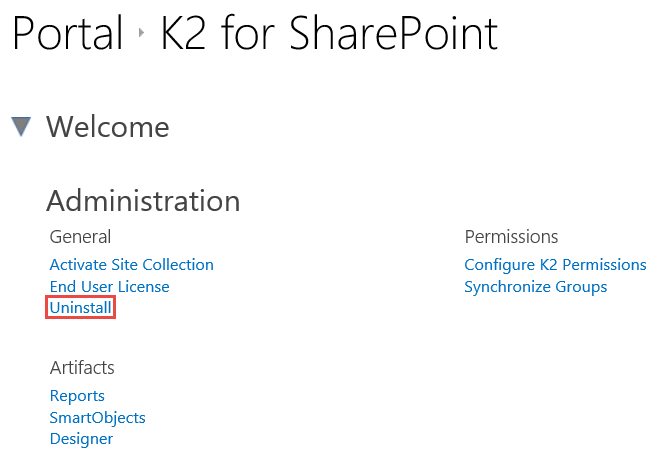Choose the last link under Artifacts
This screenshot has height=456, width=656.
pyautogui.click(x=81, y=439)
